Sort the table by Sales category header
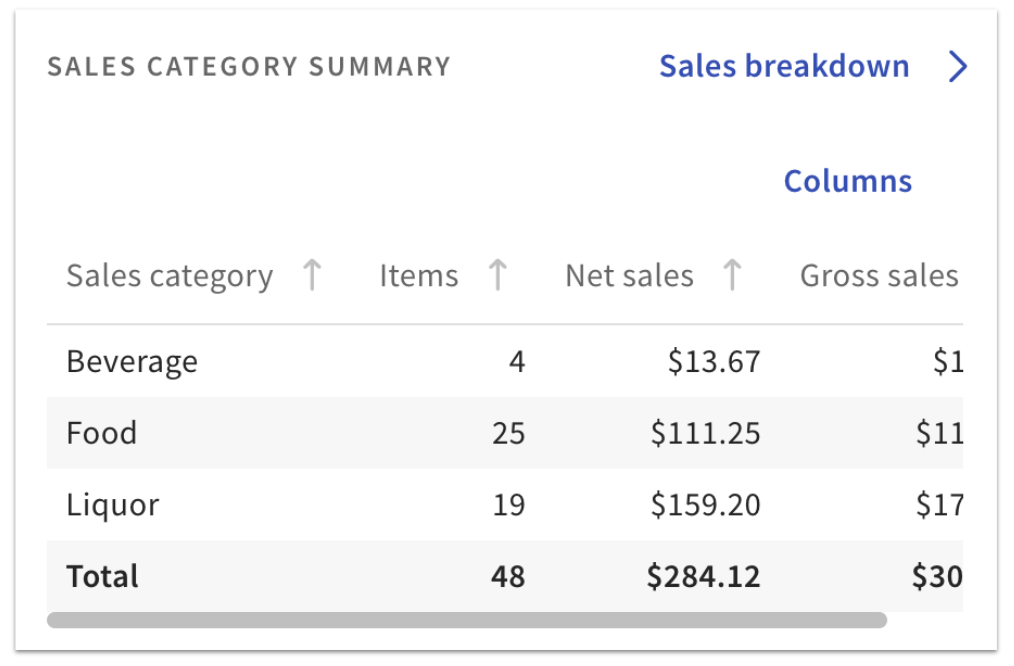 pyautogui.click(x=169, y=275)
